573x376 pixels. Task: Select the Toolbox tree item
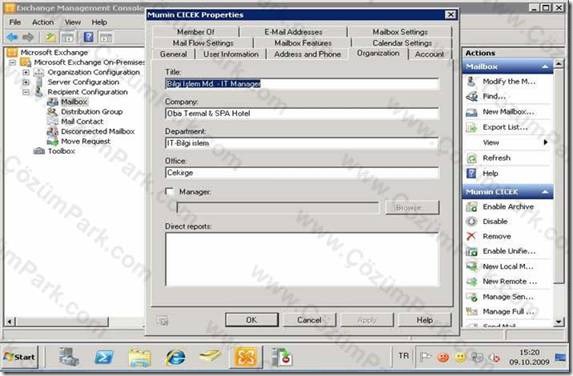click(x=61, y=151)
